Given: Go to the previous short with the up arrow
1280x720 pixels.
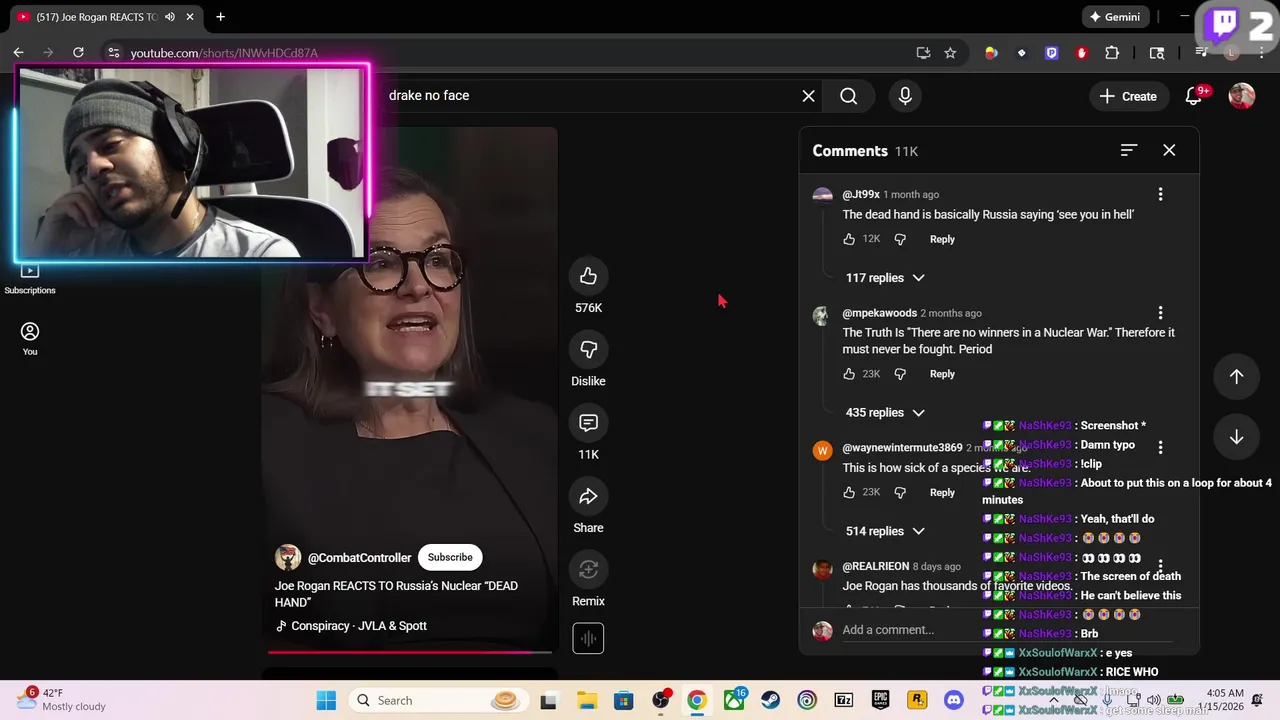Looking at the screenshot, I should click(x=1236, y=376).
